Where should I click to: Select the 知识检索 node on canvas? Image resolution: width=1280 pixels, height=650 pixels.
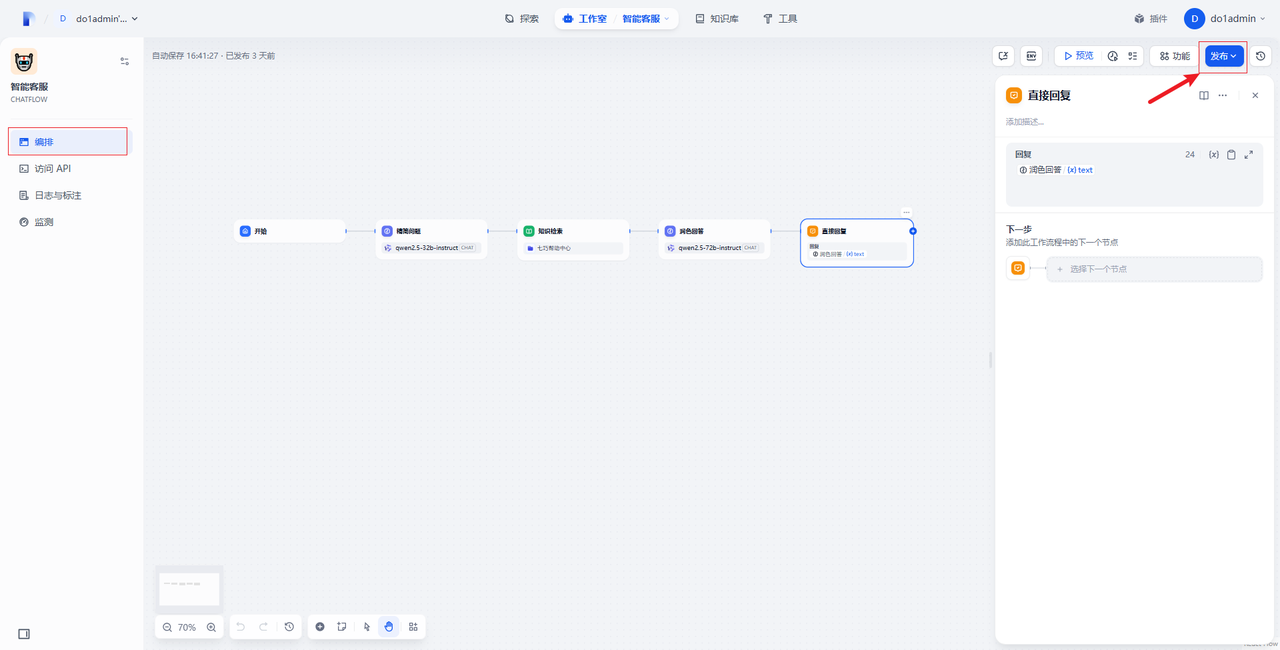573,231
